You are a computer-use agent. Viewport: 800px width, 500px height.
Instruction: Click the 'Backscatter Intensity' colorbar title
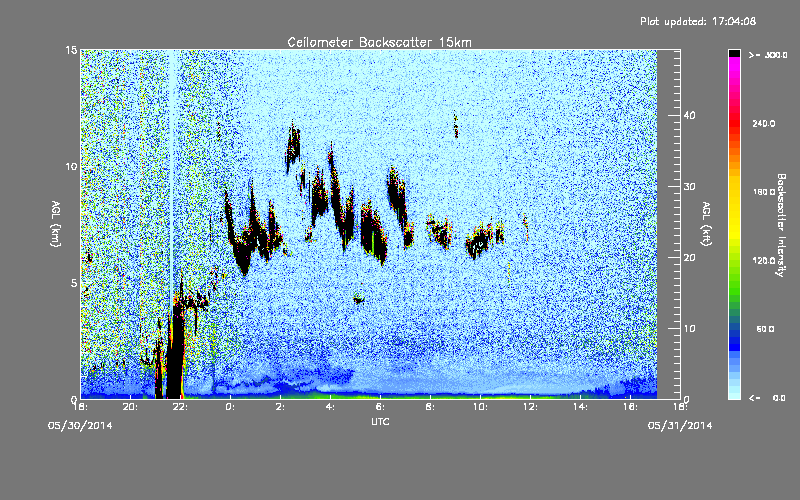pos(781,225)
